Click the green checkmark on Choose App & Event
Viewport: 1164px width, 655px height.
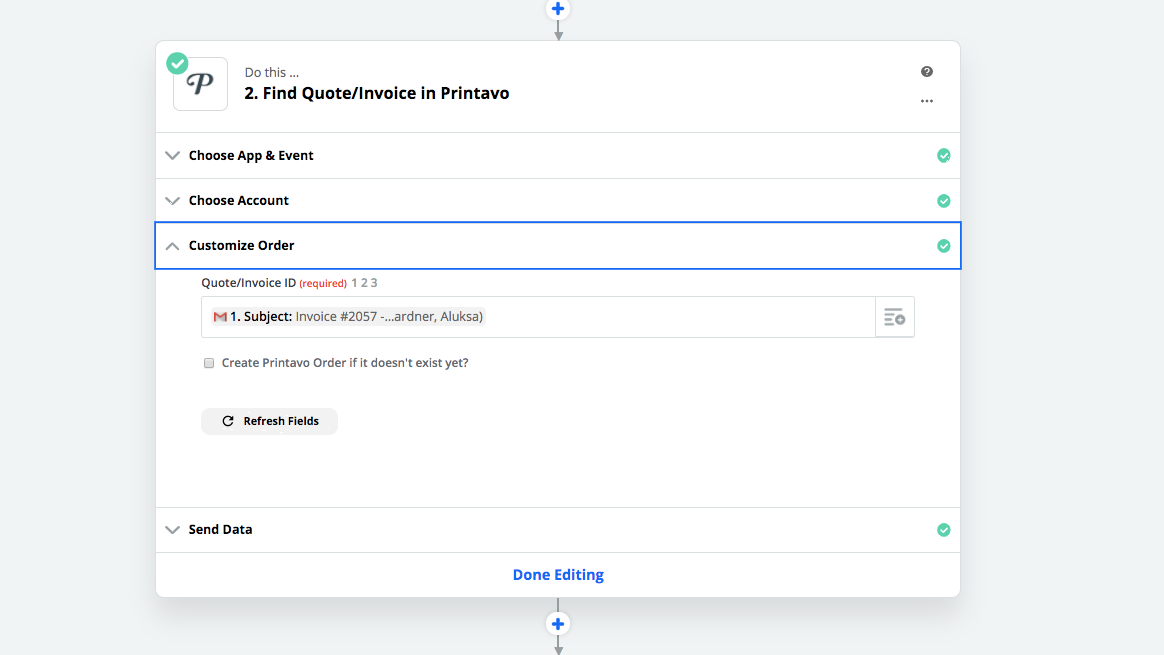tap(944, 155)
